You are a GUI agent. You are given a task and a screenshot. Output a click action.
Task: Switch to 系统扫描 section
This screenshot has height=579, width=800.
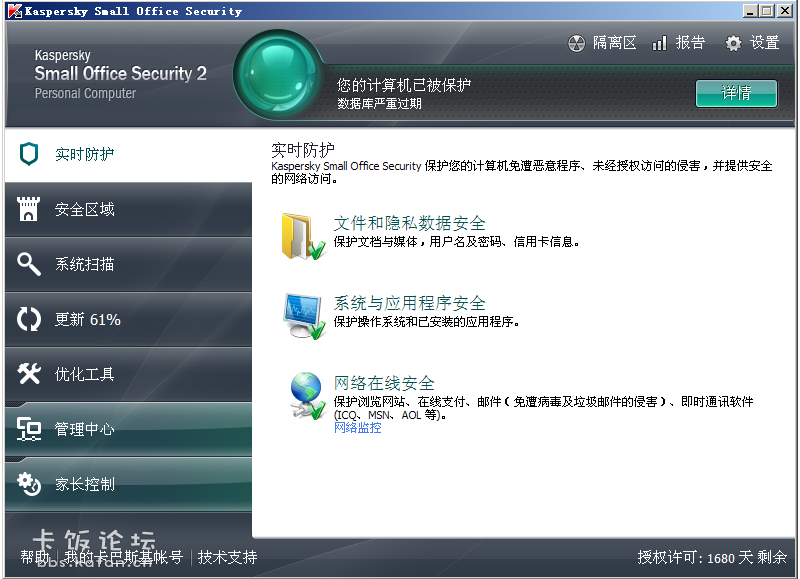coord(129,264)
